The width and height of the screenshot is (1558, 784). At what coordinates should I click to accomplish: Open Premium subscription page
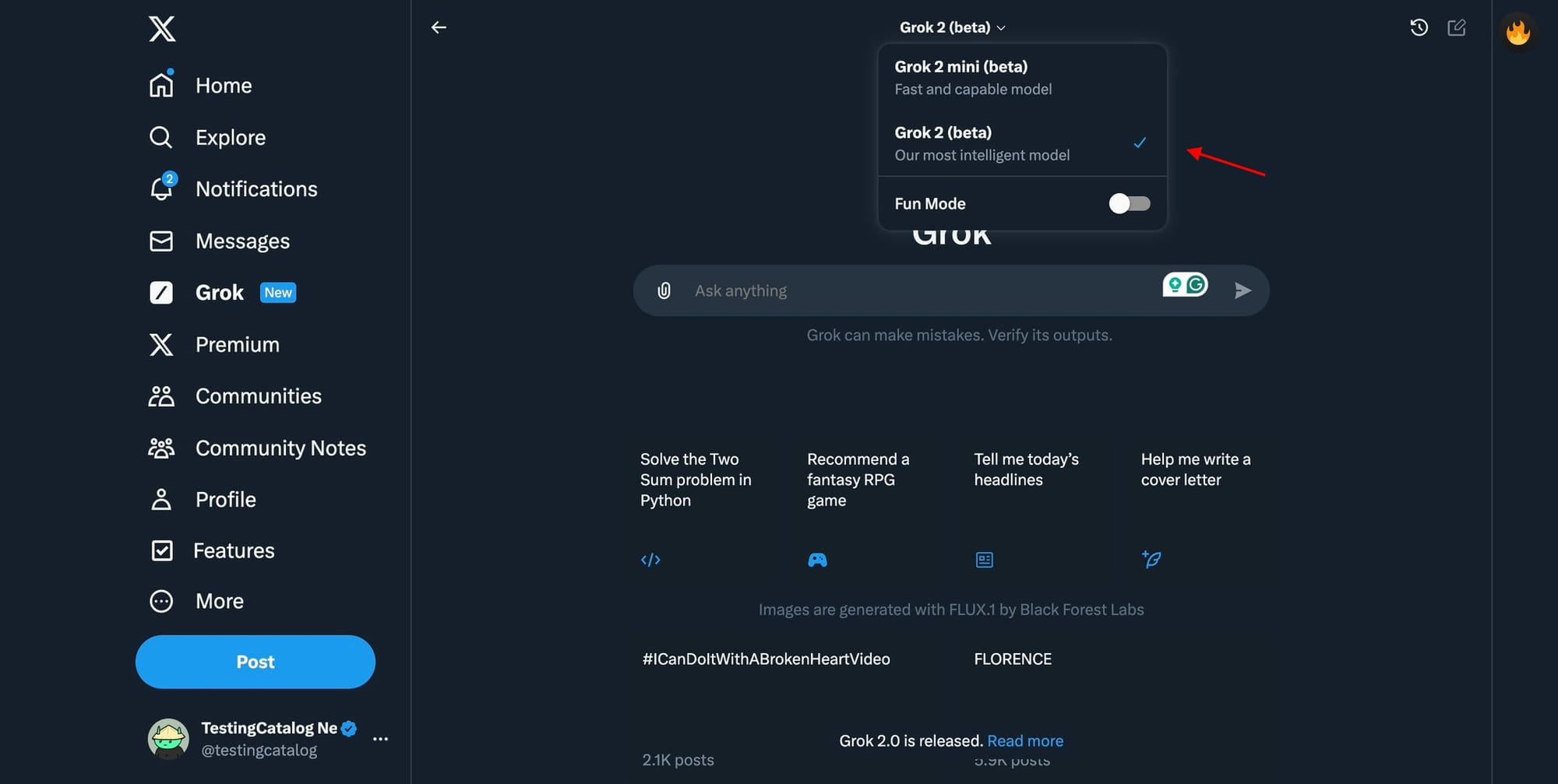[214, 345]
